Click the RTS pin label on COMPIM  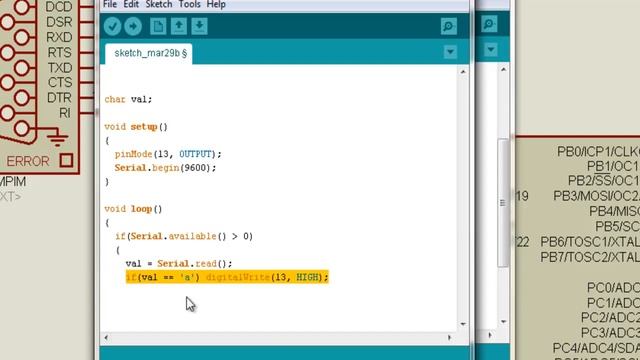[60, 53]
